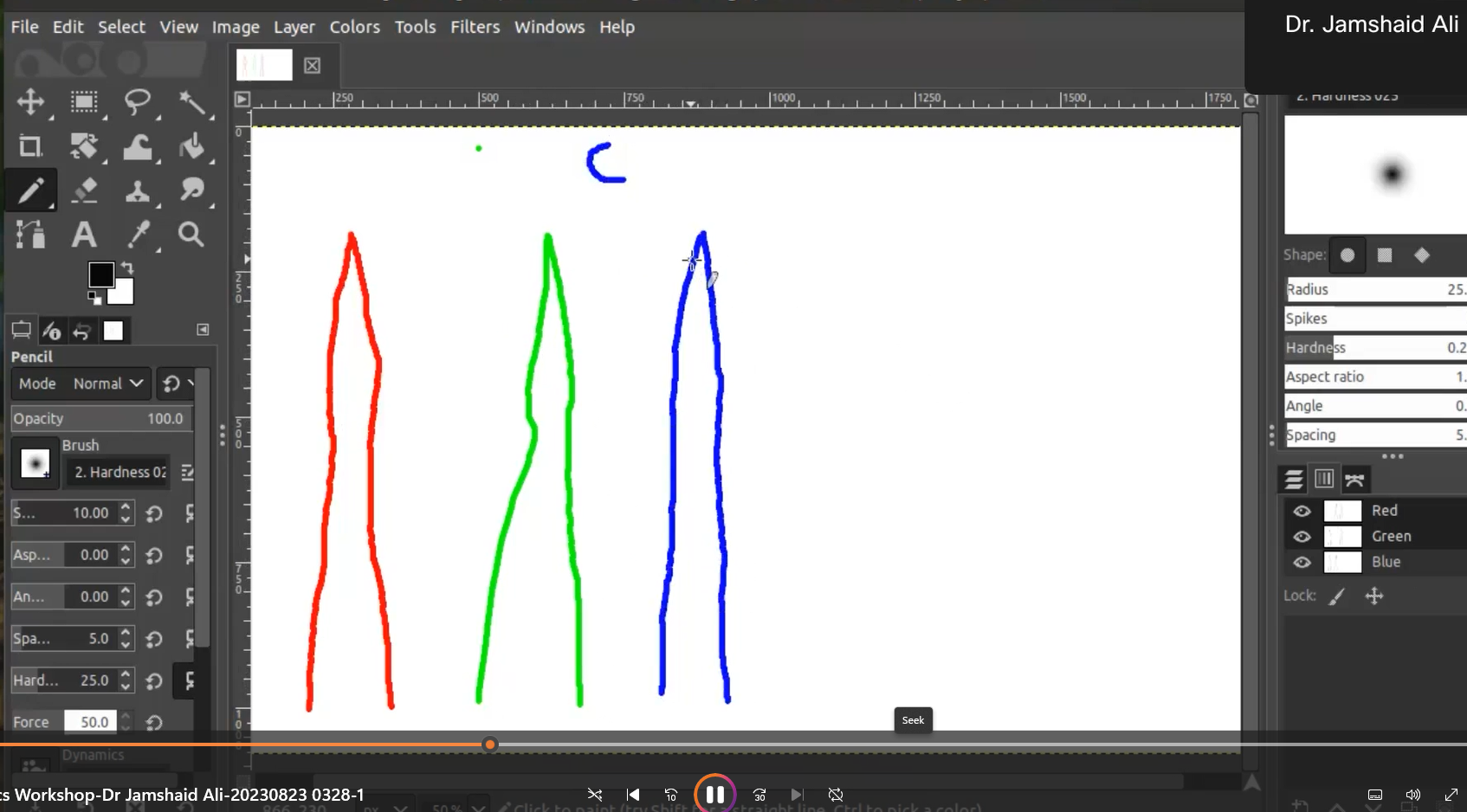Screen dimensions: 1467x812
Task: Toggle visibility of the Red layer
Action: pyautogui.click(x=1302, y=511)
